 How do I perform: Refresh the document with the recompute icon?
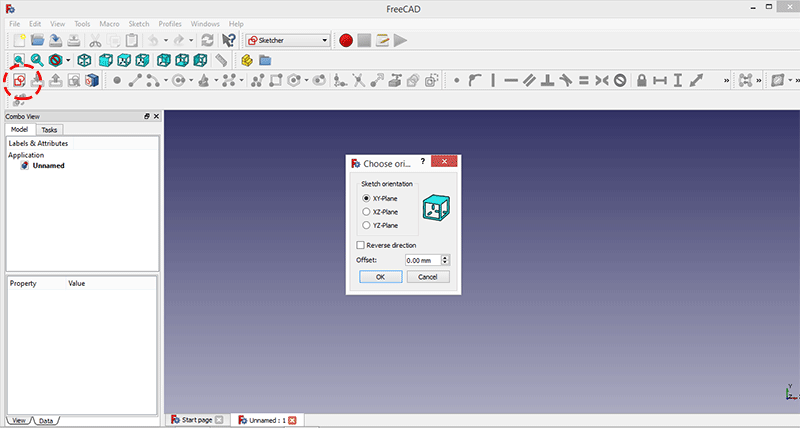[207, 40]
